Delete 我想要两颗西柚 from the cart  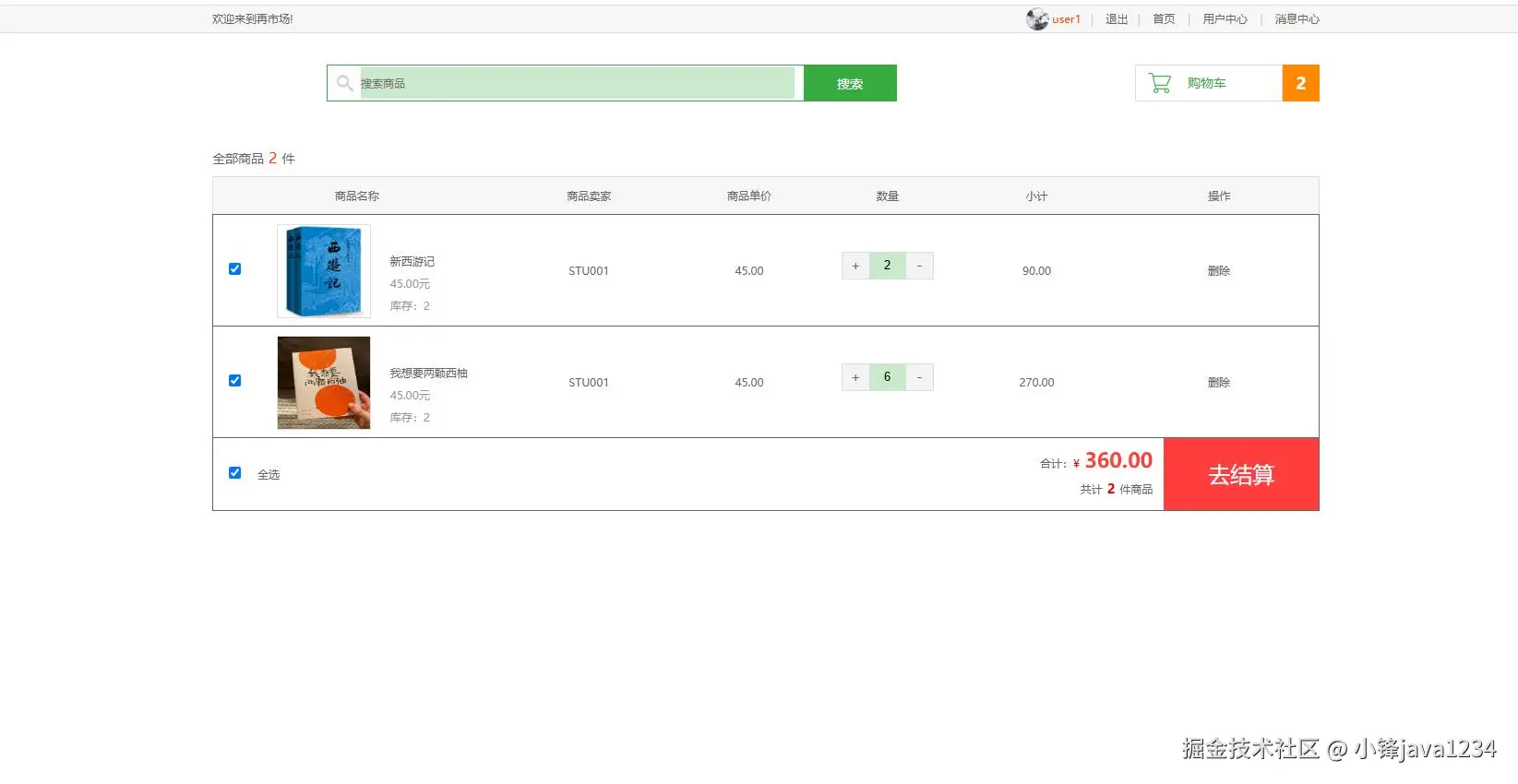(1219, 383)
